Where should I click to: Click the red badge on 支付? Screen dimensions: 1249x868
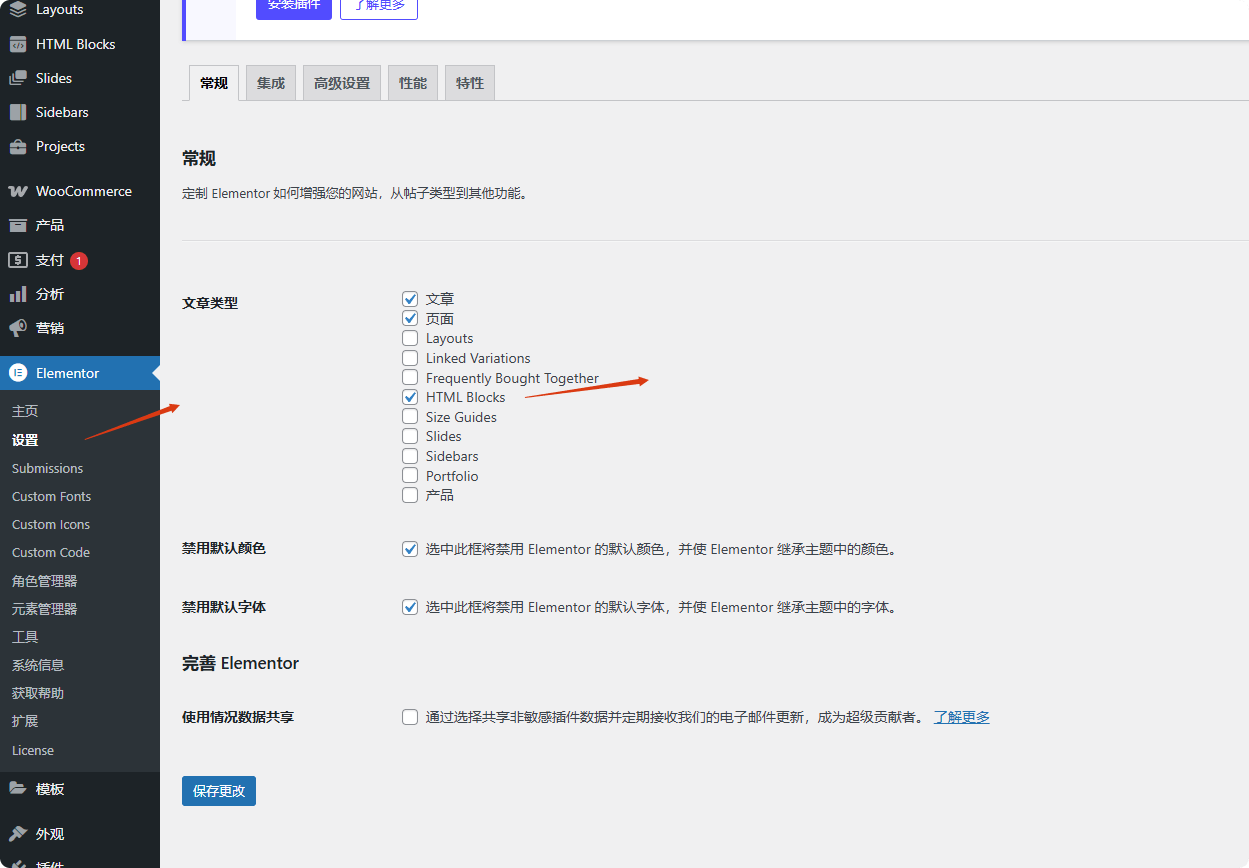pyautogui.click(x=79, y=261)
